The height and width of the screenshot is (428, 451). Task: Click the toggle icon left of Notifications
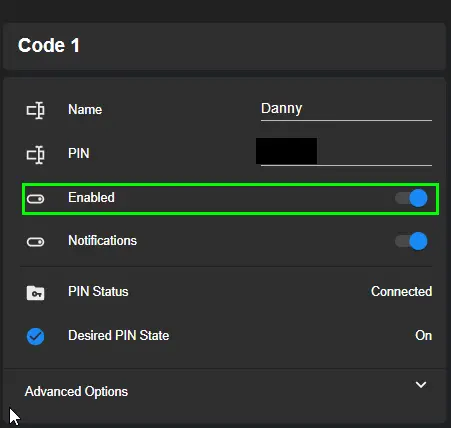point(35,242)
